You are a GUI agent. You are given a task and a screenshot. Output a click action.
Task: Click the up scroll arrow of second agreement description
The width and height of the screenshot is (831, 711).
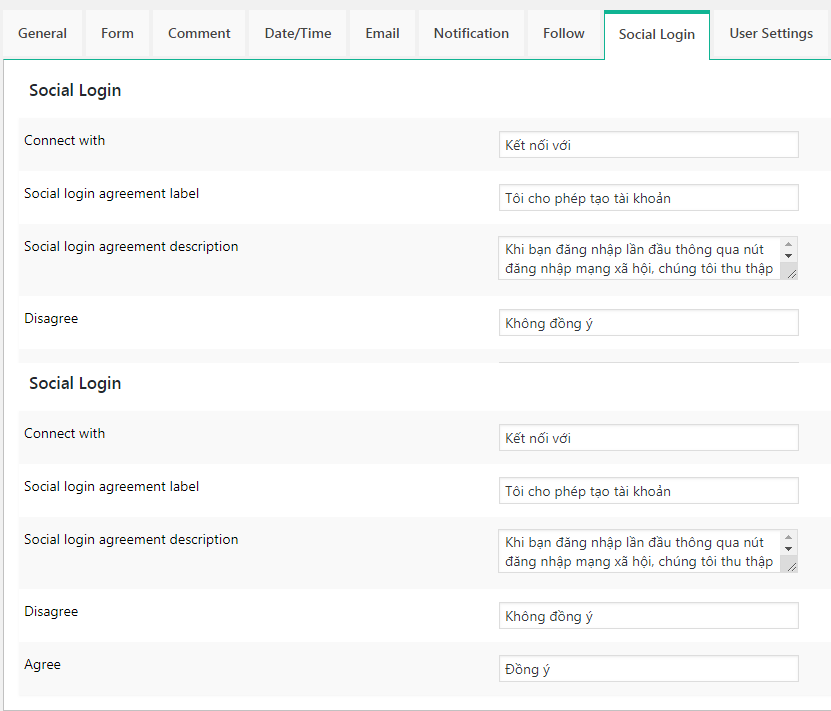pos(788,536)
